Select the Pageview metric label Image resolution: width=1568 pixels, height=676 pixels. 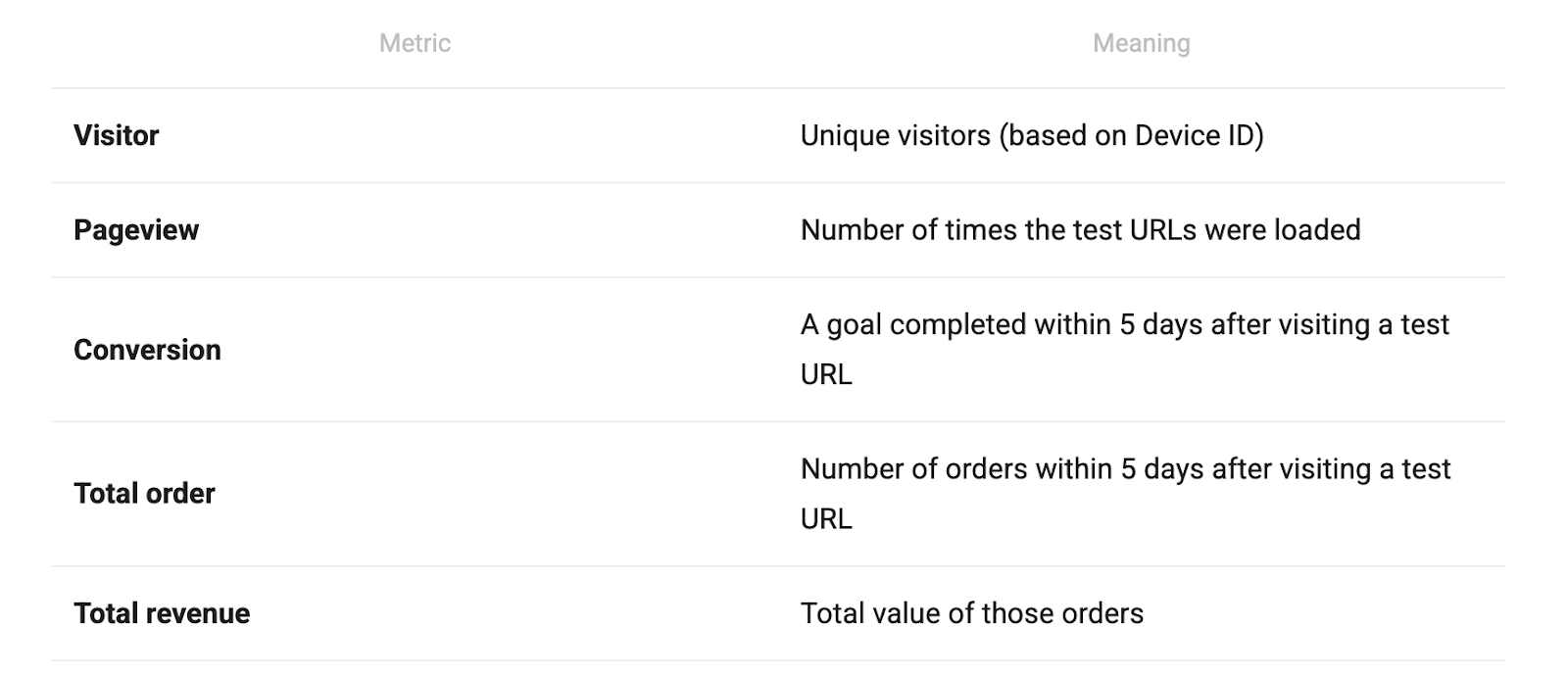(x=136, y=230)
